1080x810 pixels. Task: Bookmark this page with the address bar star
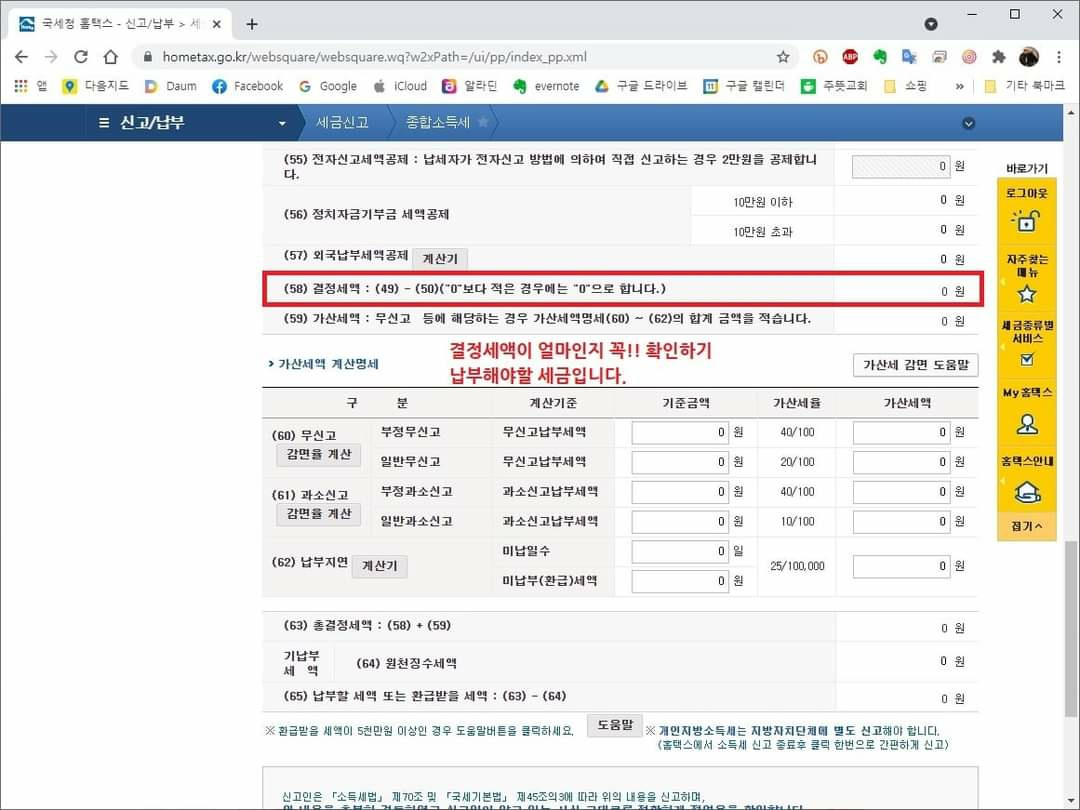coord(783,57)
